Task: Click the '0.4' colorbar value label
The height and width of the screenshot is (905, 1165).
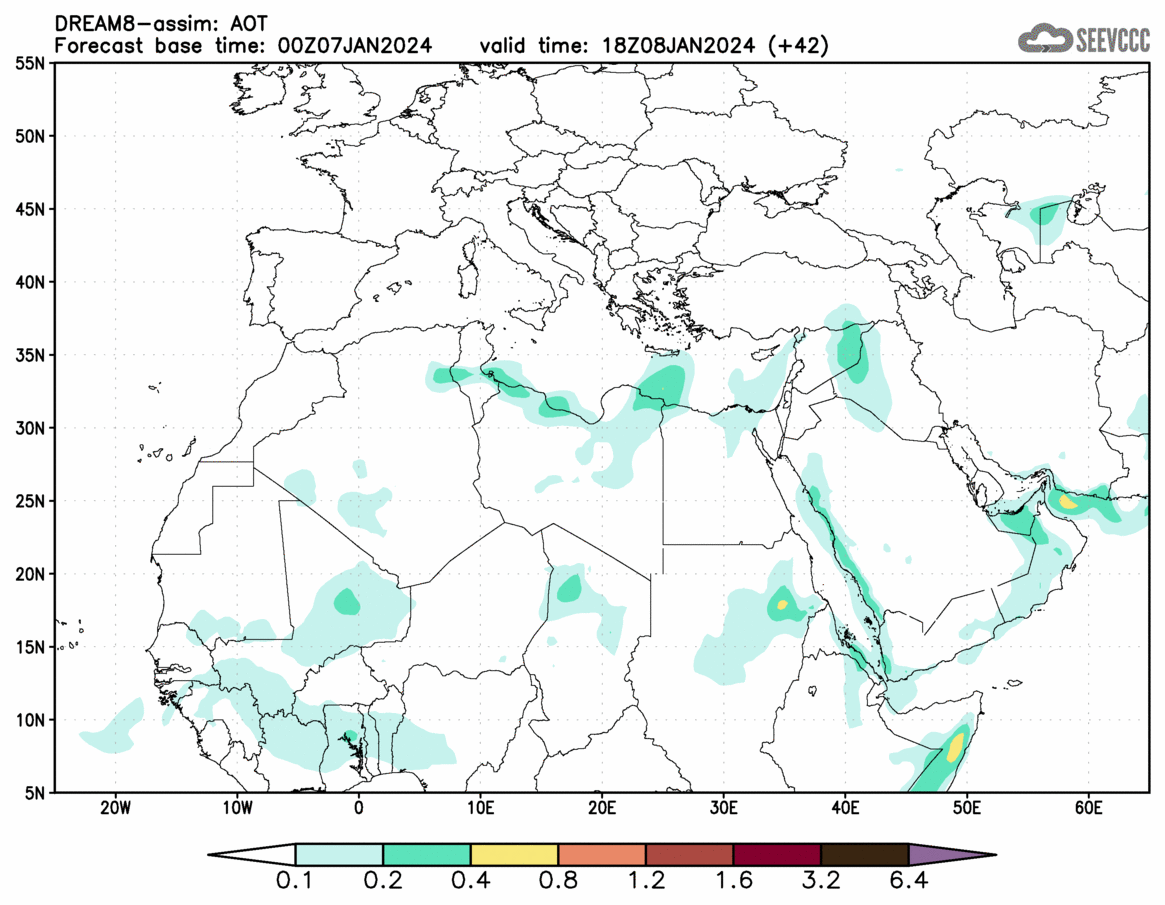Action: pos(470,881)
